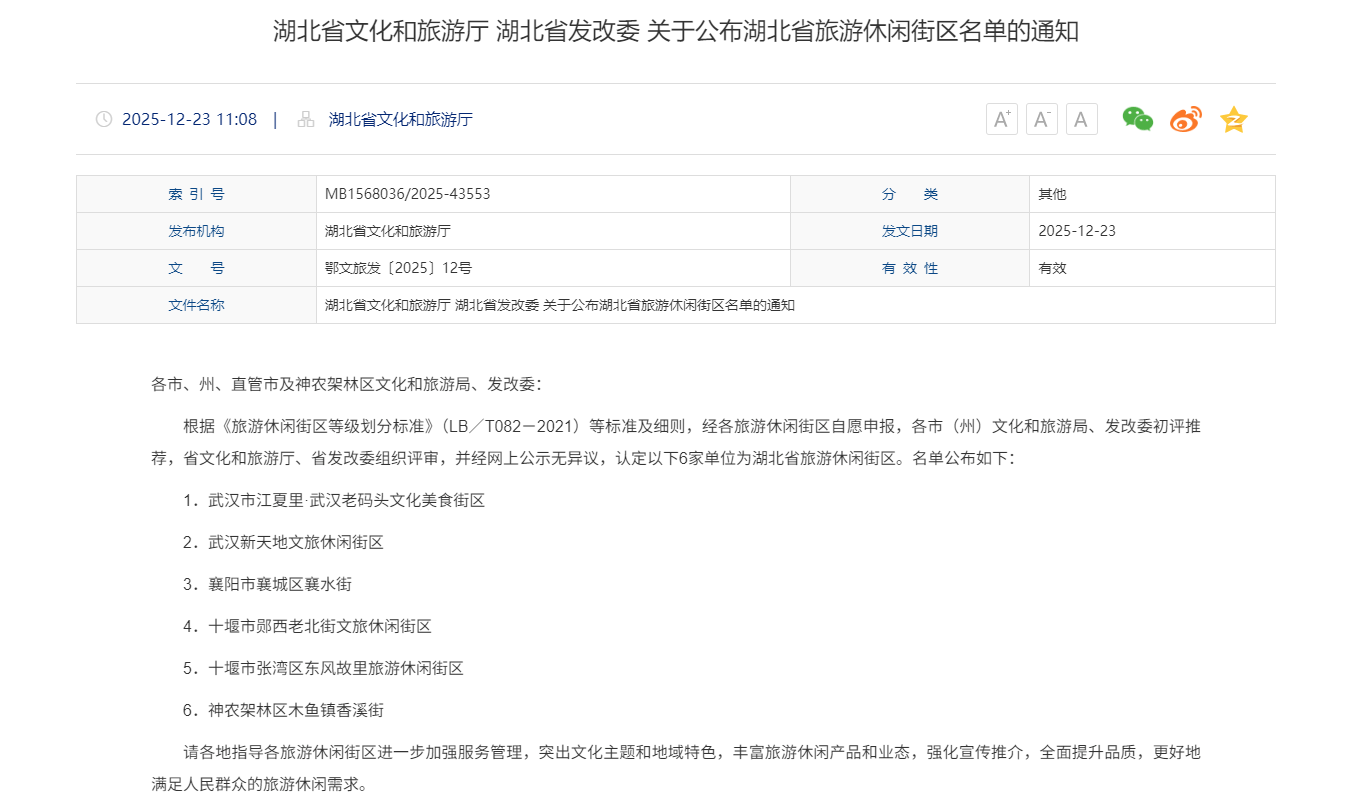1350x809 pixels.
Task: Click document number 鄂文旅发〔2025〕12号
Action: click(398, 268)
